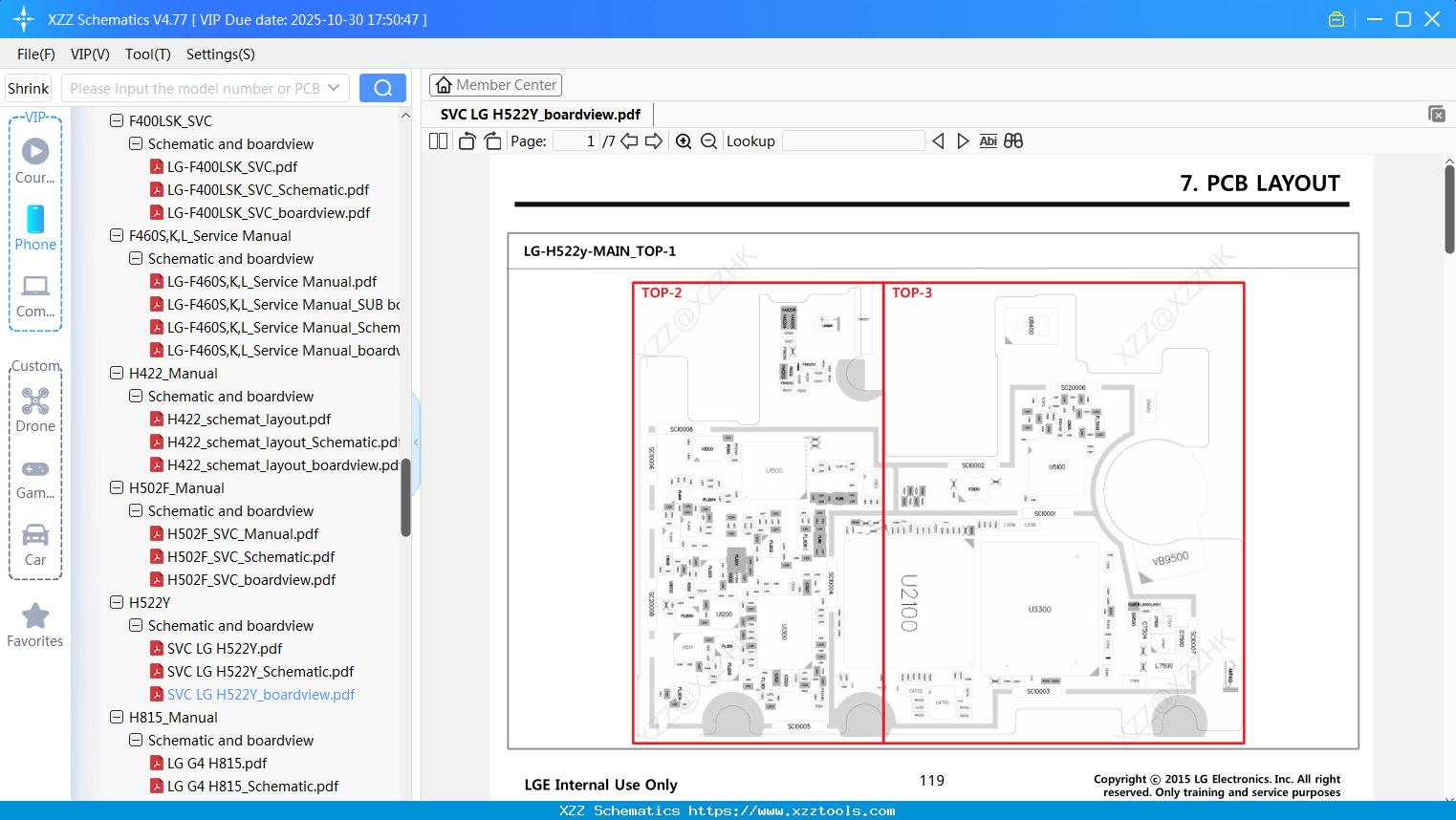Open the model number search dropdown
The width and height of the screenshot is (1456, 820).
[x=336, y=87]
